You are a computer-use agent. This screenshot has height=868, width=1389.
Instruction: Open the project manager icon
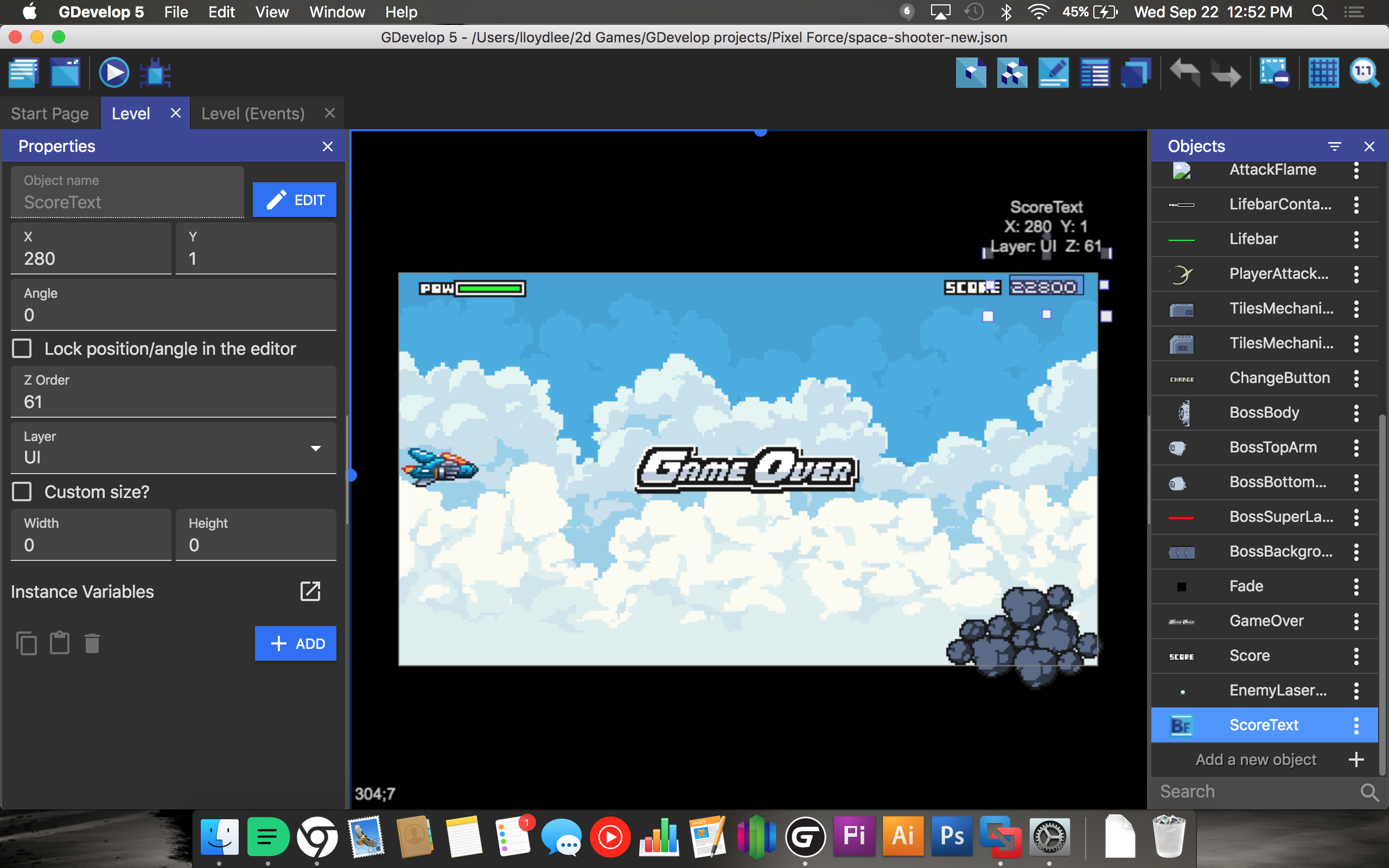pyautogui.click(x=23, y=72)
